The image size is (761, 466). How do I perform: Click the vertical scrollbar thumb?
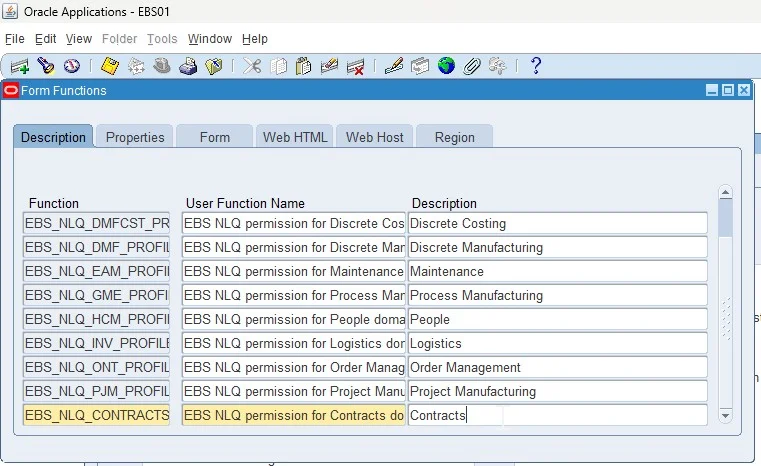(726, 218)
